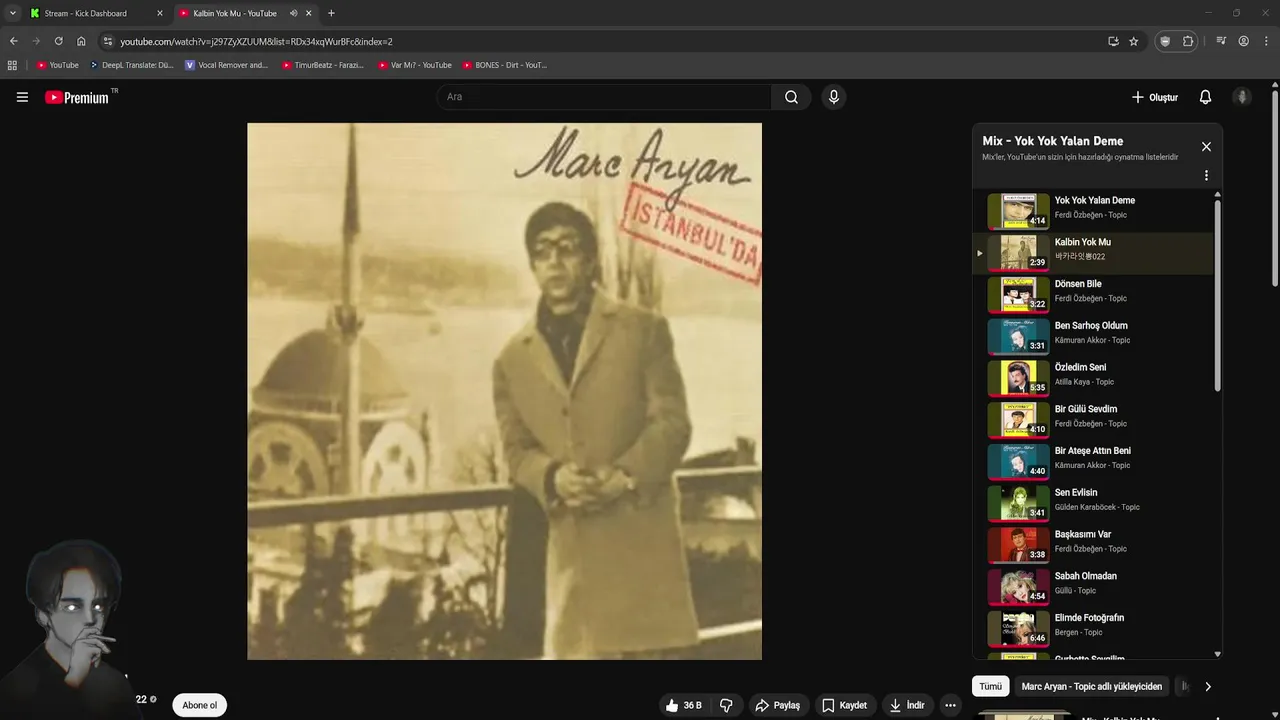Open media controls toolbar icon
The image size is (1280, 720).
pyautogui.click(x=1221, y=41)
